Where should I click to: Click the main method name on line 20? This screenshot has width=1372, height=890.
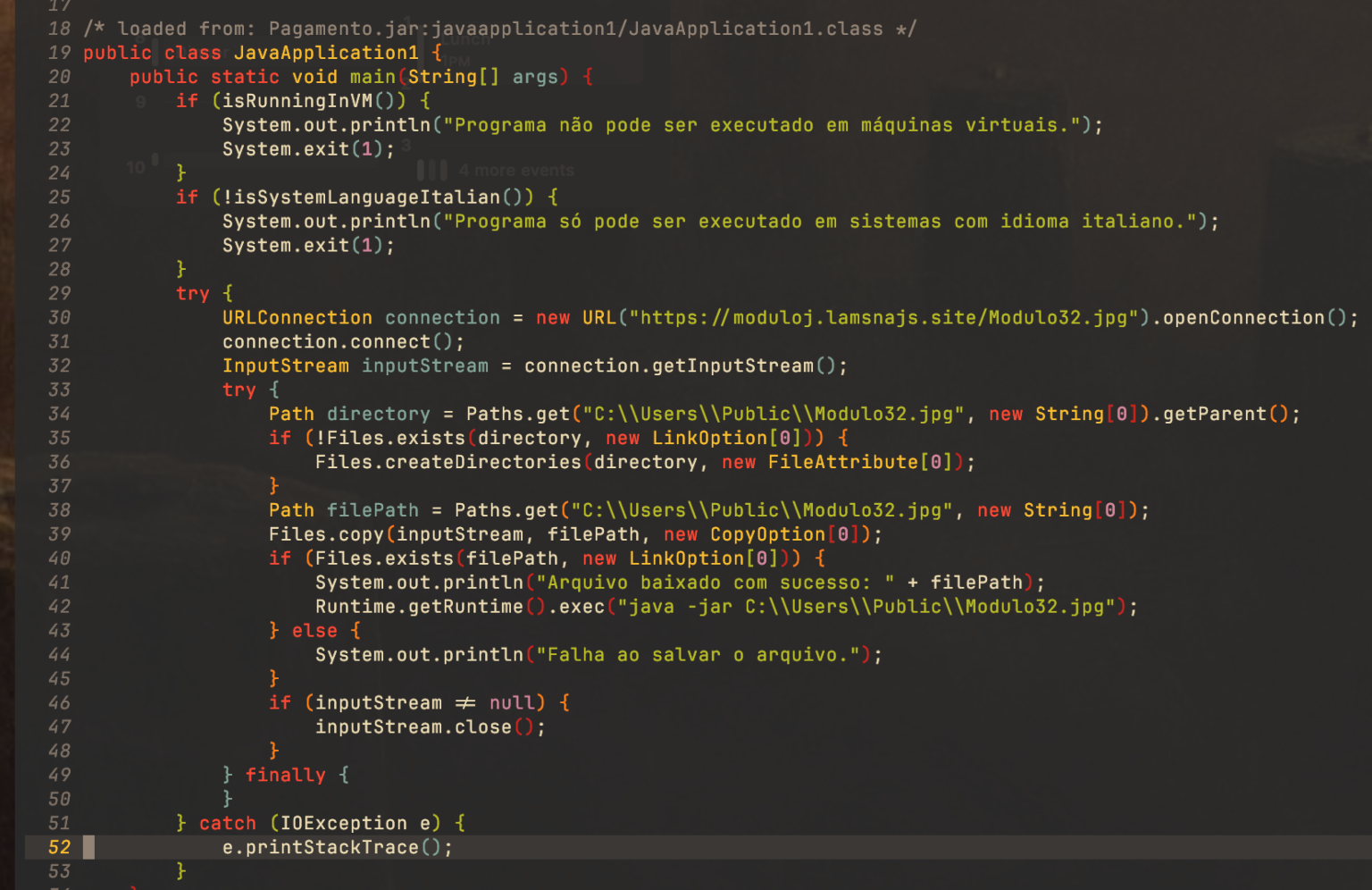point(372,77)
